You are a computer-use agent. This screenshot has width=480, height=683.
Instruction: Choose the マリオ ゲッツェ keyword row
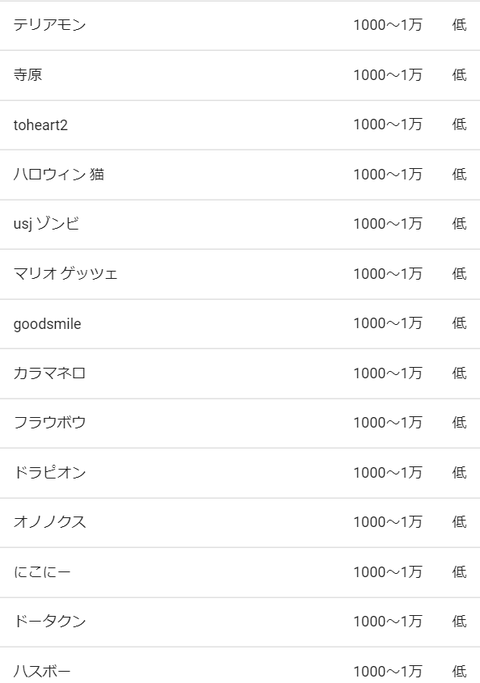(x=240, y=274)
